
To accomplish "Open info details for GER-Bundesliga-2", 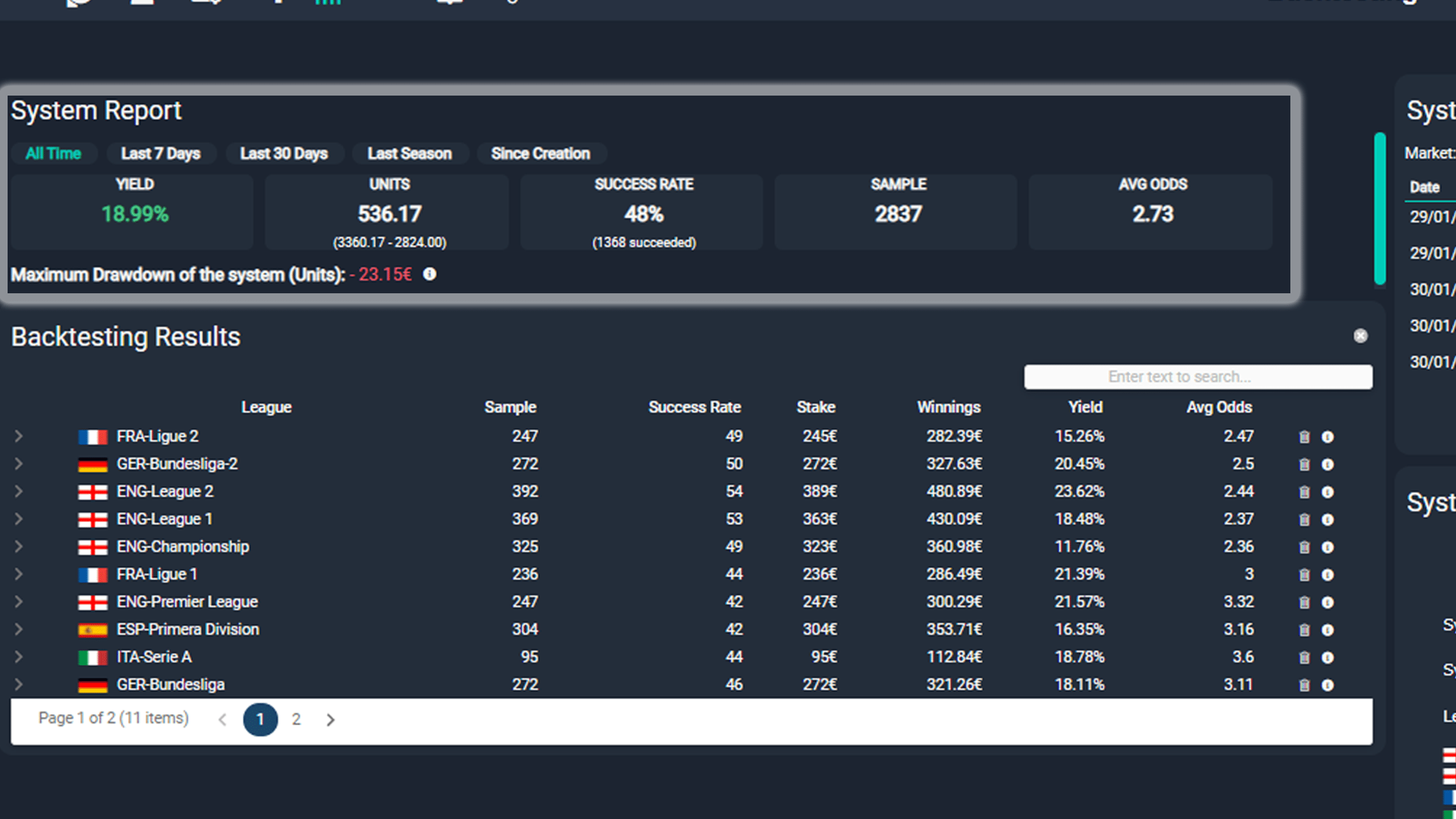I will tap(1328, 463).
